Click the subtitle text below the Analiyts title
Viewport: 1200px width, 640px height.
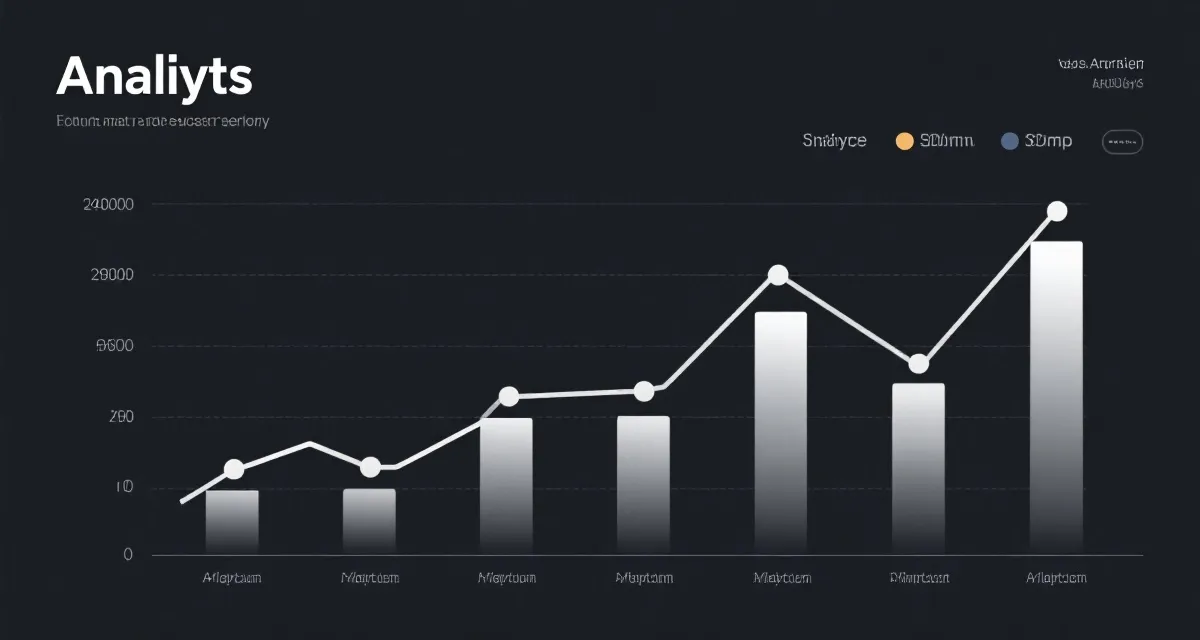pyautogui.click(x=162, y=121)
